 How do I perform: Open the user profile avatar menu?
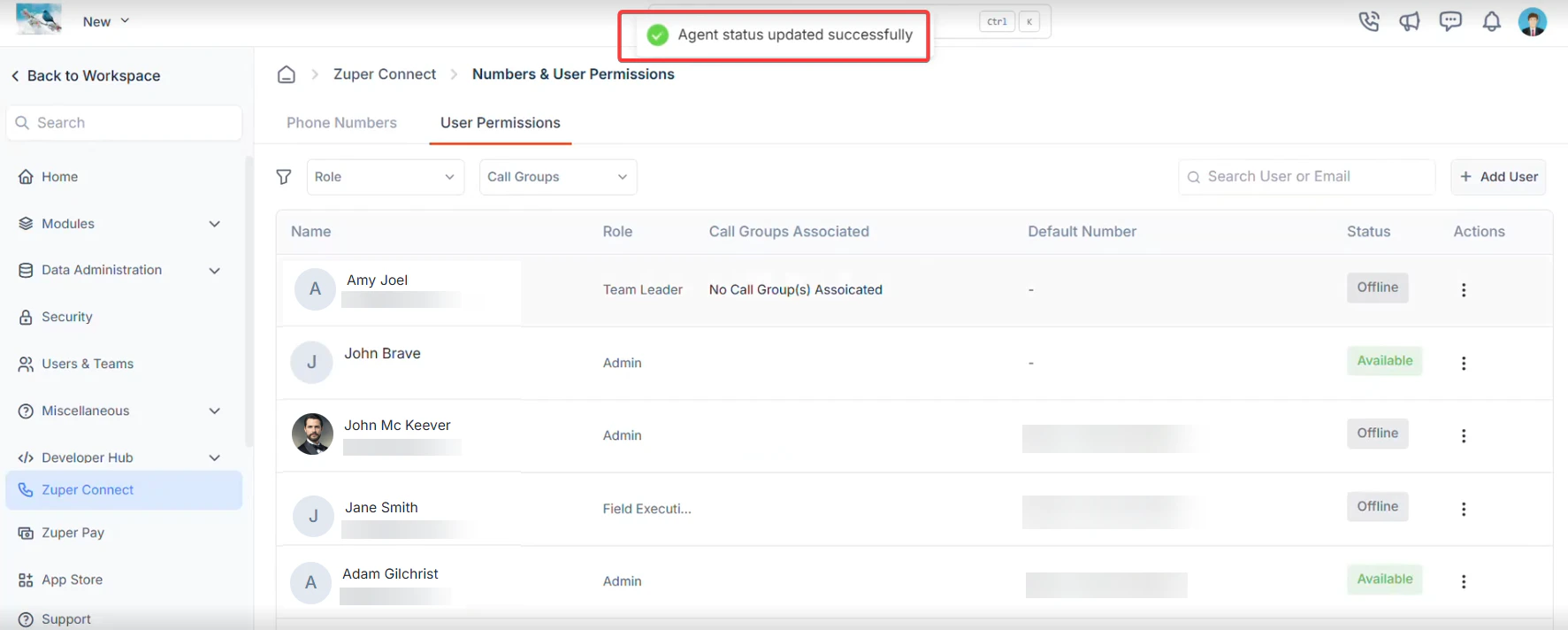pos(1533,21)
